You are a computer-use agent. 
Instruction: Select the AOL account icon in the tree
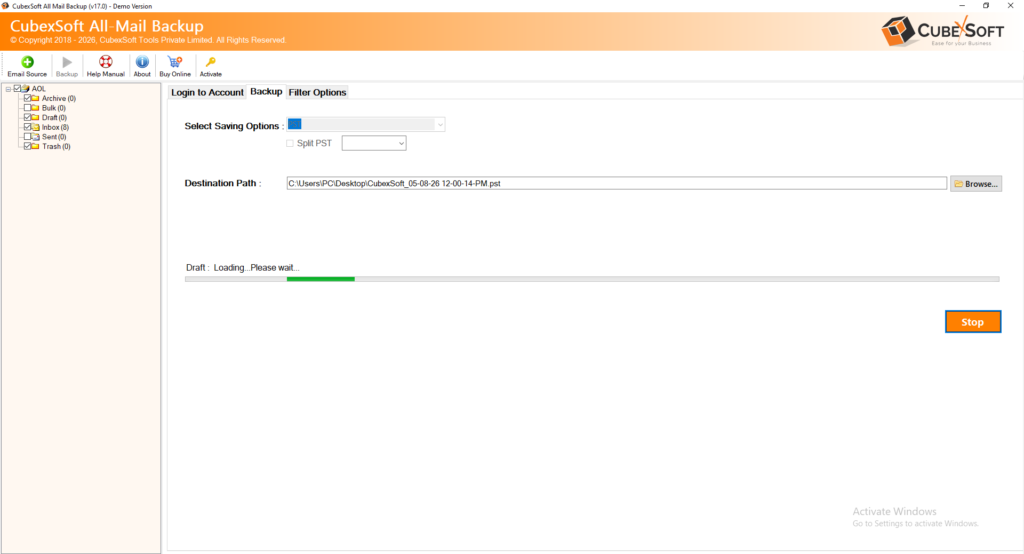coord(25,88)
